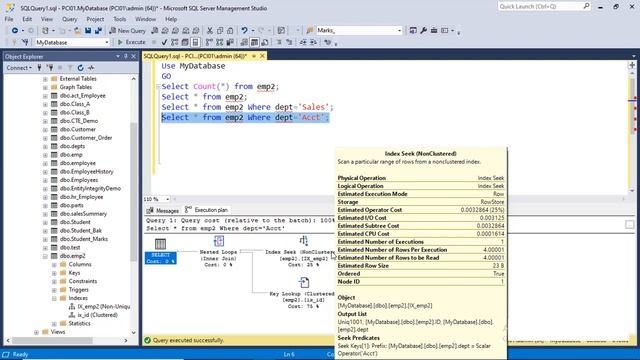
Task: Click the Object Explorer disconnect icon
Action: coord(50,68)
